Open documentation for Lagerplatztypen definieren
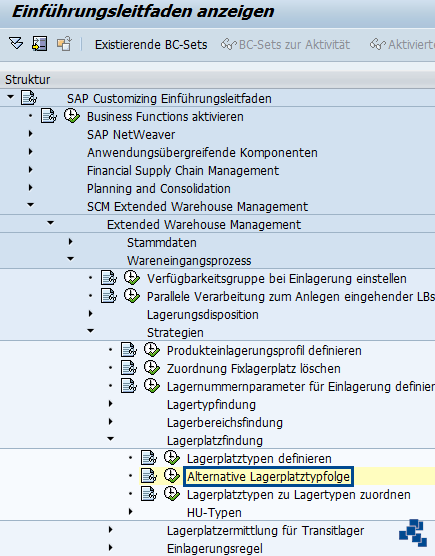The image size is (435, 556). (x=149, y=458)
